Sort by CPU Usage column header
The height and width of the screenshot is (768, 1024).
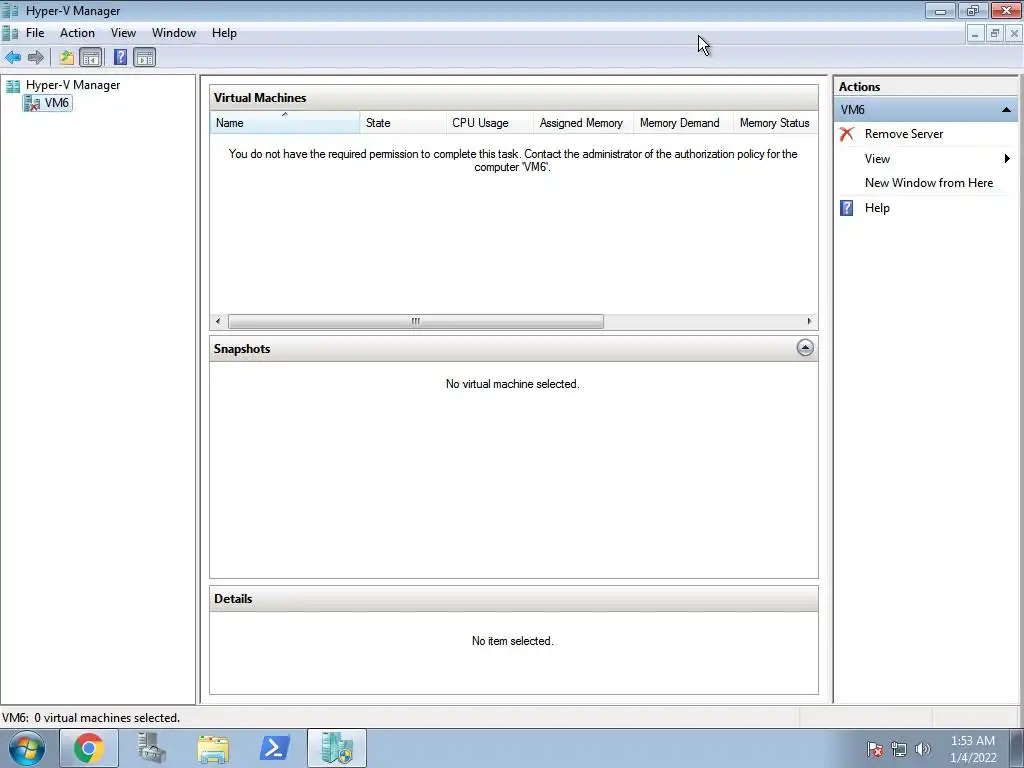pos(489,123)
